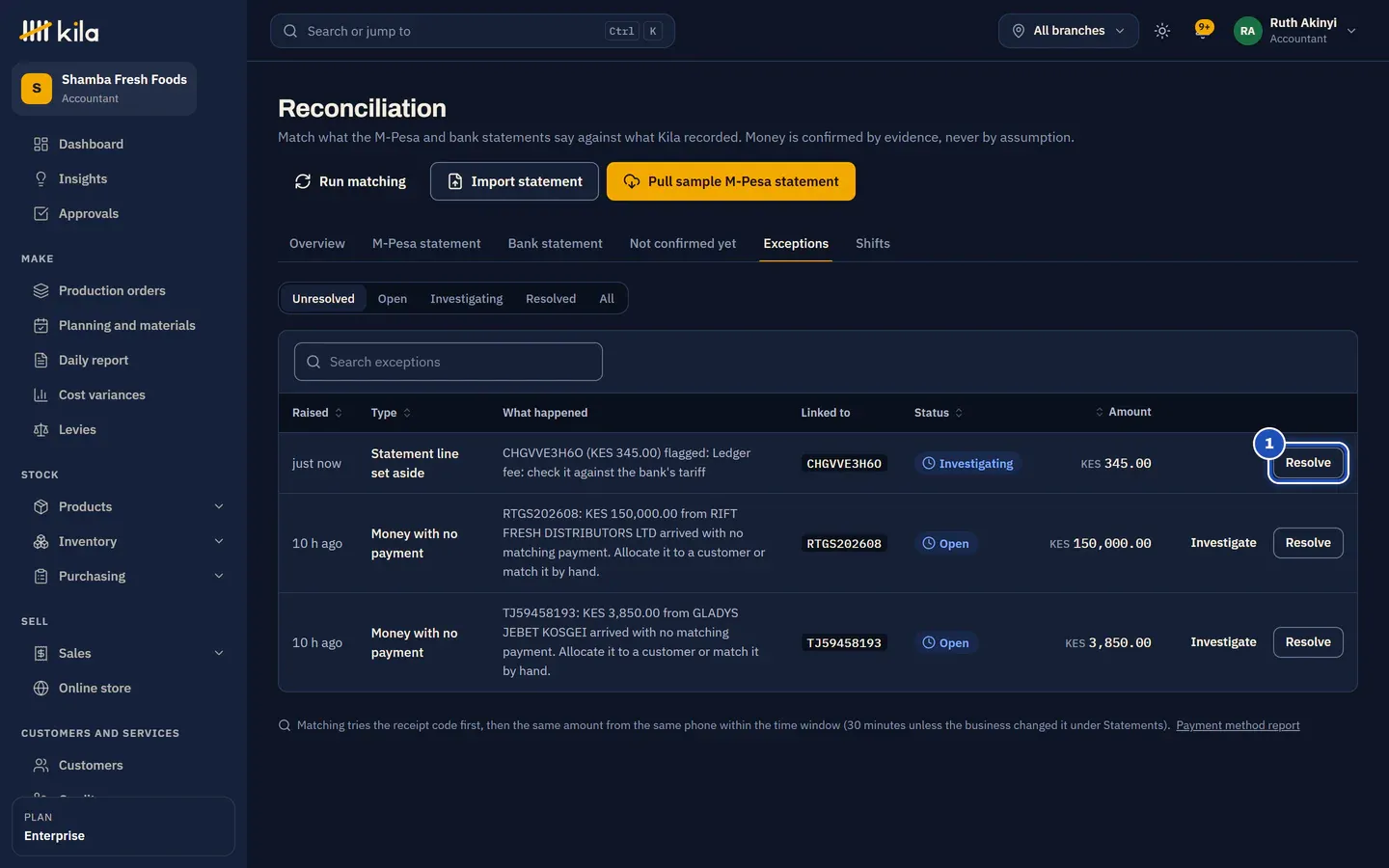
Task: Filter exceptions by Open status
Action: tap(393, 299)
